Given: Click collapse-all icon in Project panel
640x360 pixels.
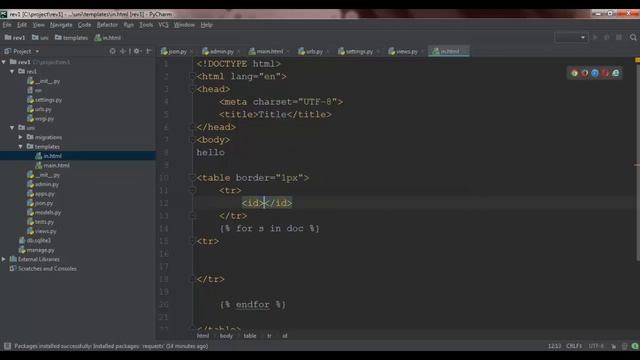Looking at the screenshot, I should pos(123,51).
